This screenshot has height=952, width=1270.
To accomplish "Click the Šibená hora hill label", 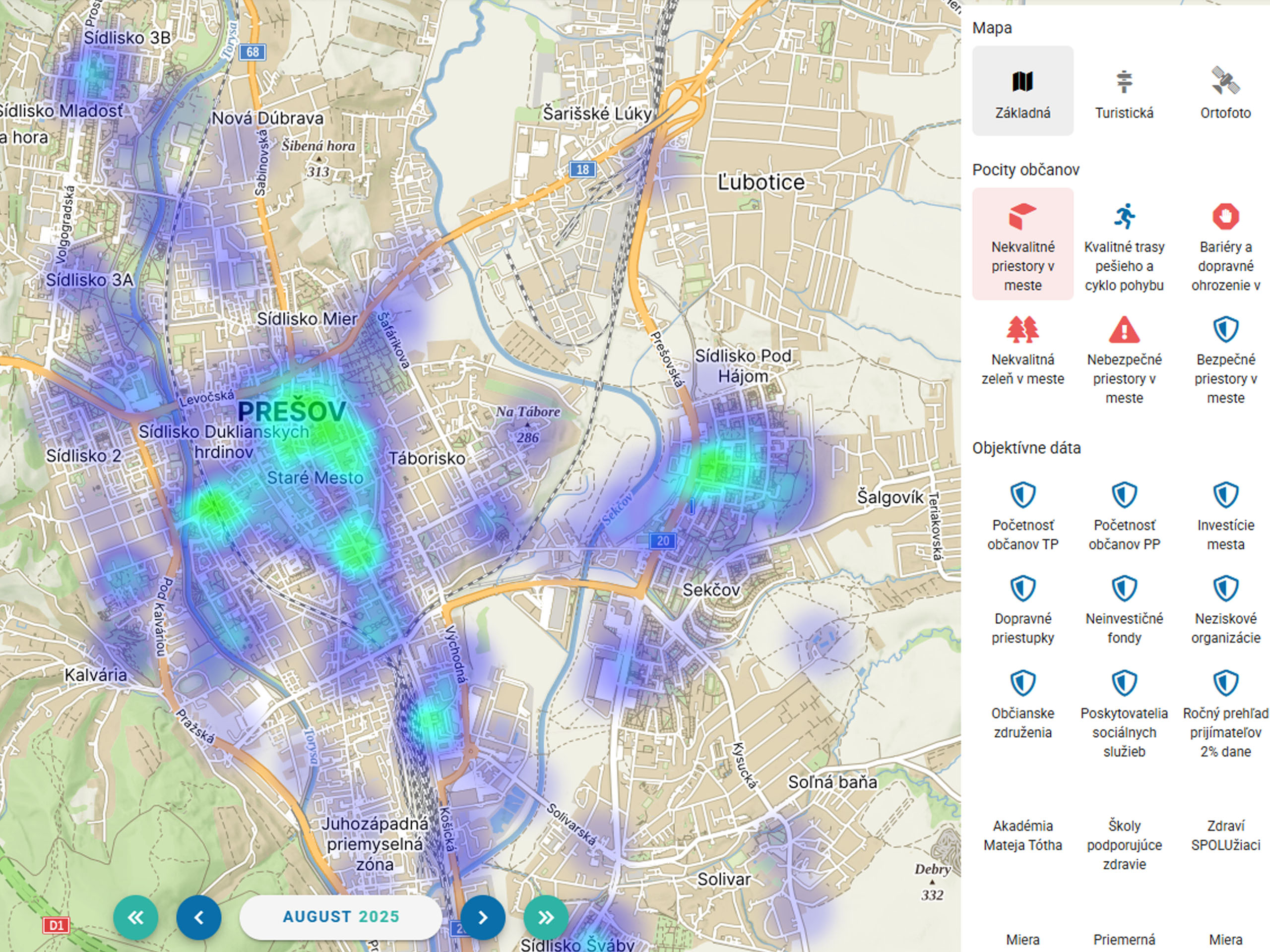I will click(x=318, y=146).
